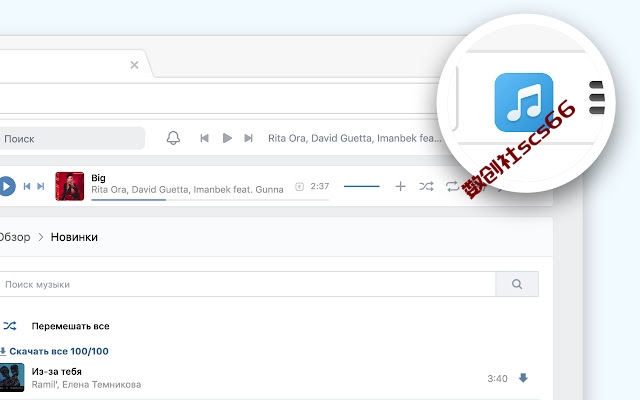Toggle repeat in the player
The image size is (640, 400).
point(452,187)
